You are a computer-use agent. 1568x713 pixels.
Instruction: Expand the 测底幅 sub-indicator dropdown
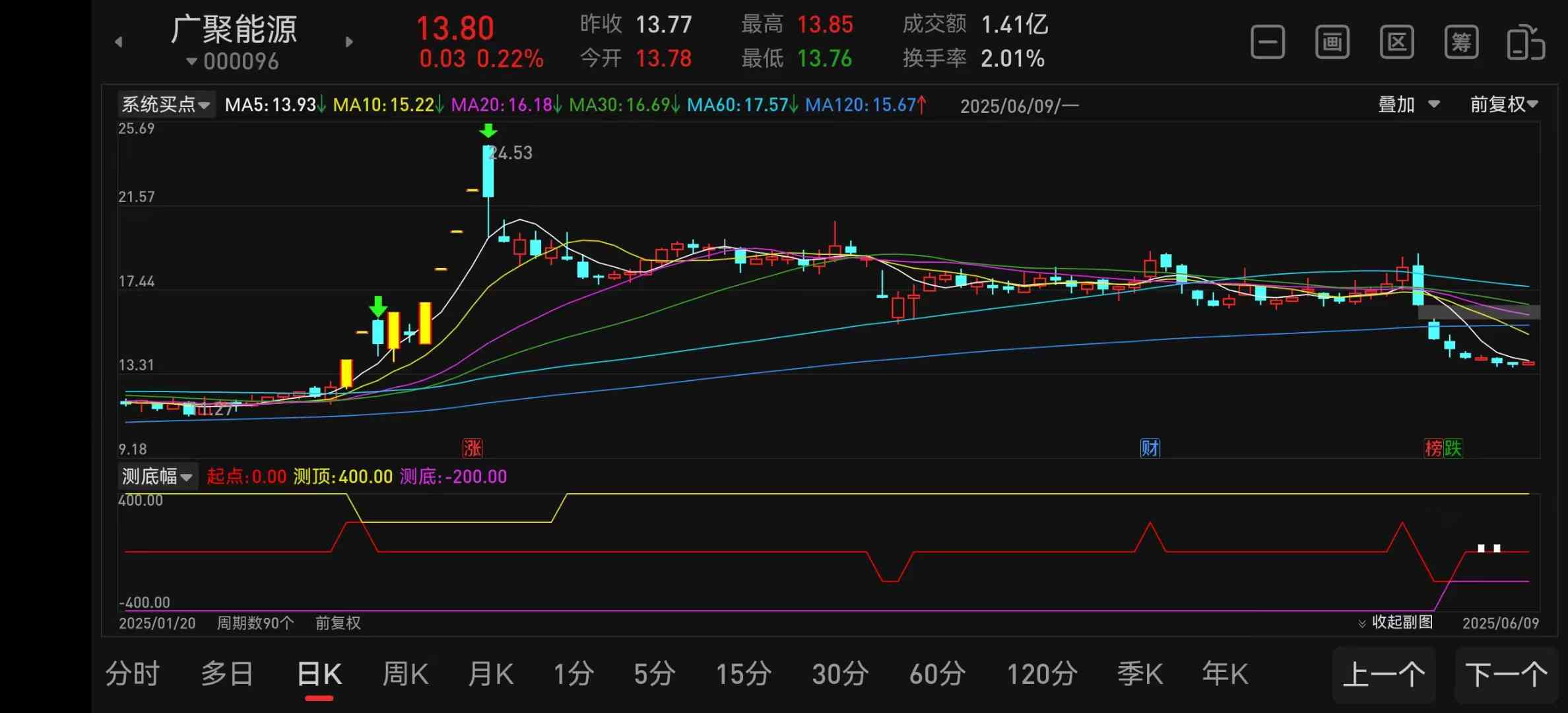(157, 476)
